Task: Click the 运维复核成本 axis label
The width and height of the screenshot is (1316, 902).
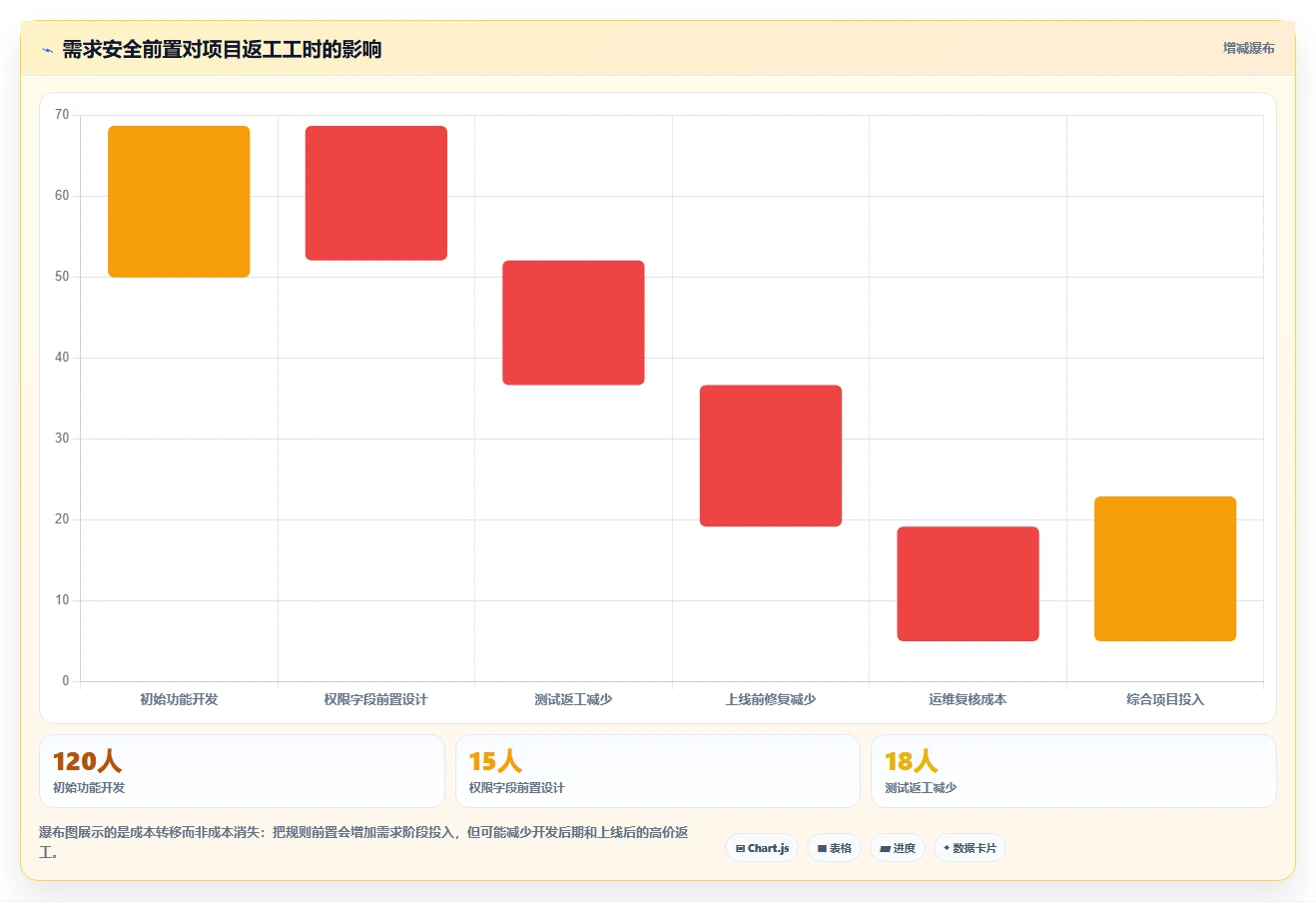Action: click(x=968, y=699)
